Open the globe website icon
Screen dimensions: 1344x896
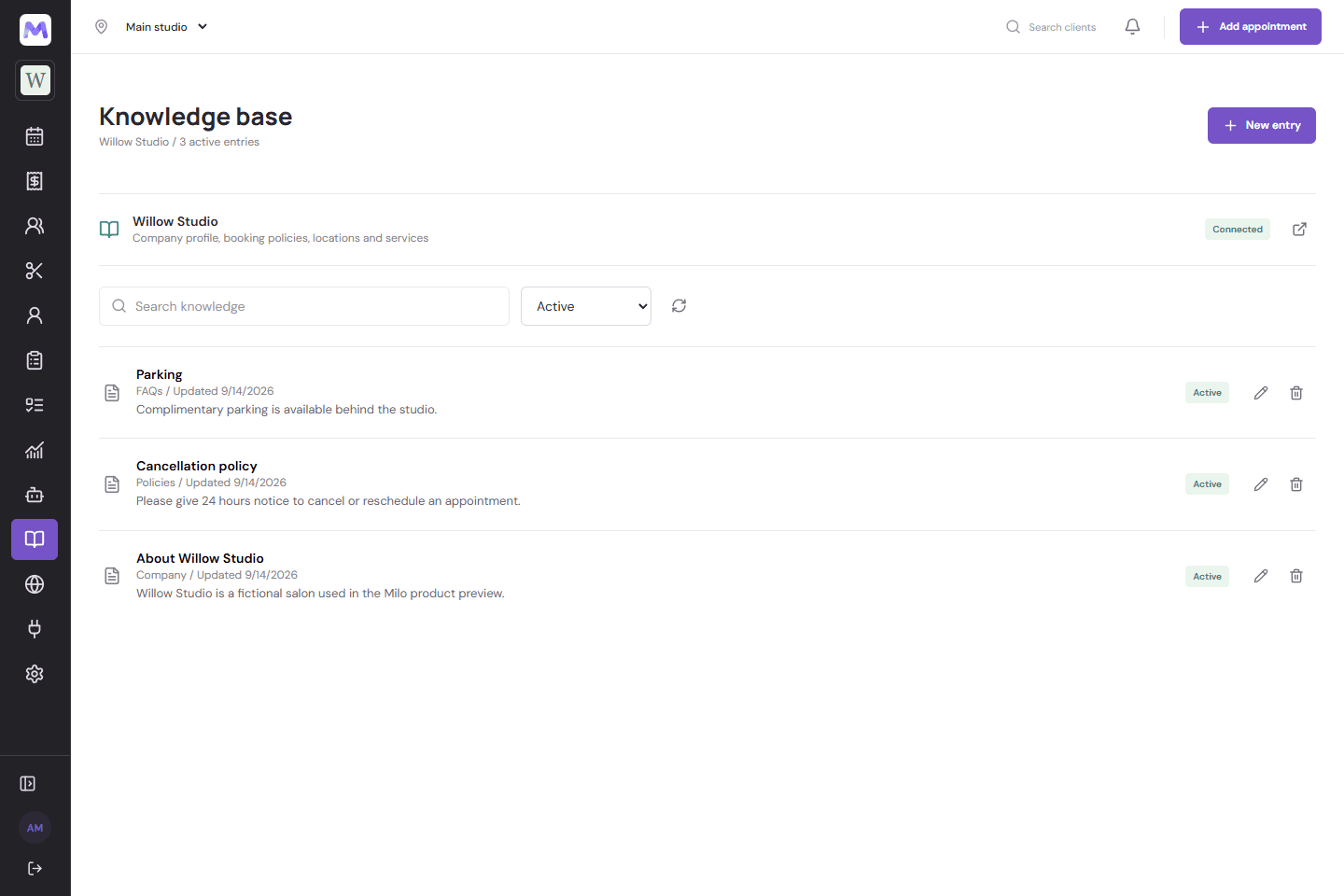point(35,584)
